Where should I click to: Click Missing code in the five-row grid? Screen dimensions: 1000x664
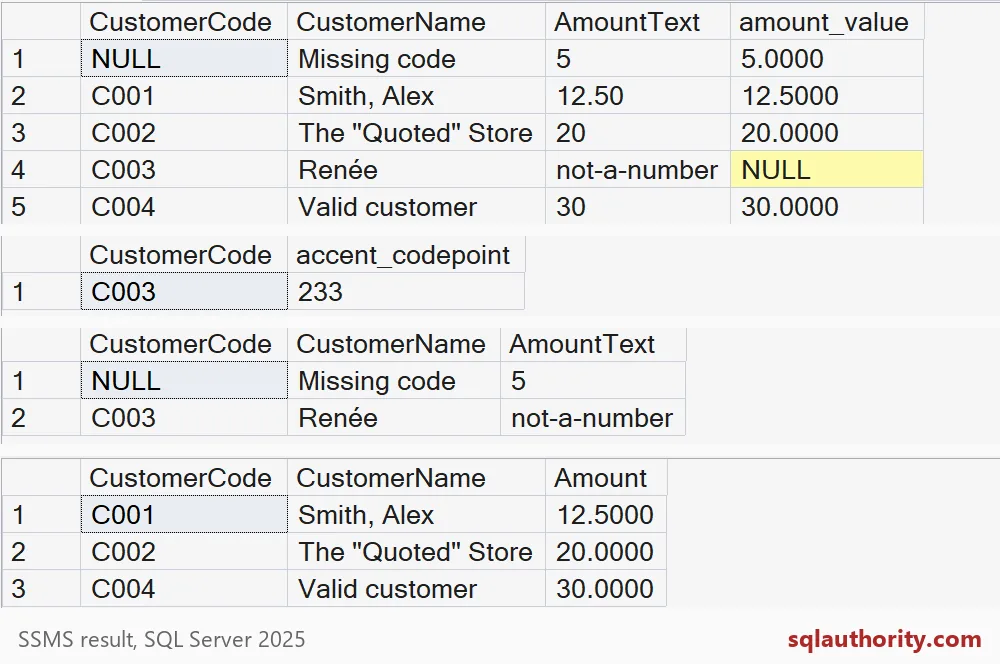click(x=416, y=59)
